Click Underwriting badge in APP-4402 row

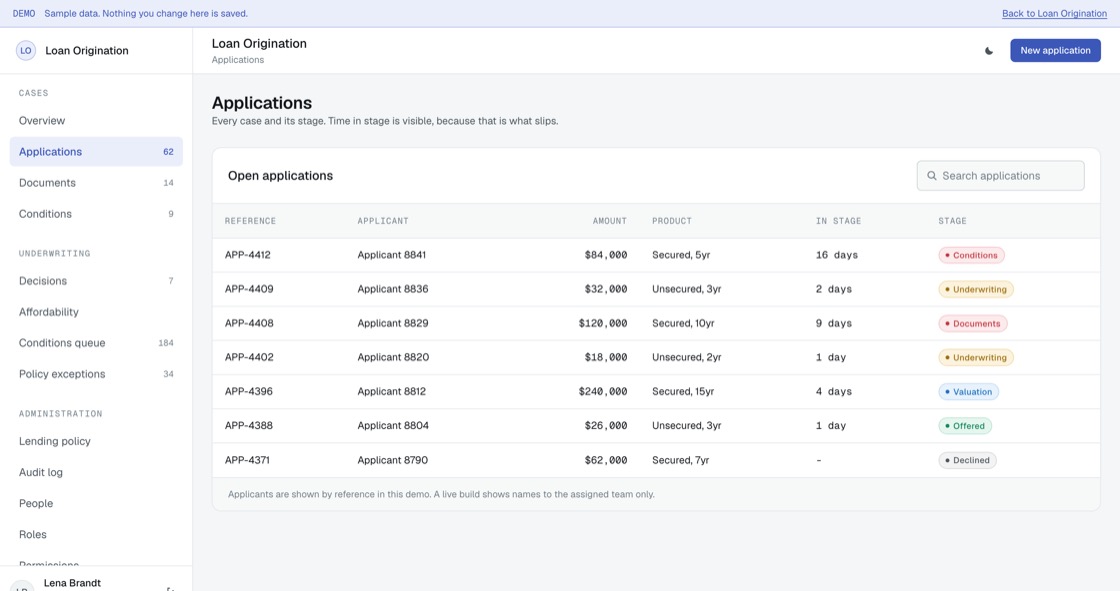[976, 357]
